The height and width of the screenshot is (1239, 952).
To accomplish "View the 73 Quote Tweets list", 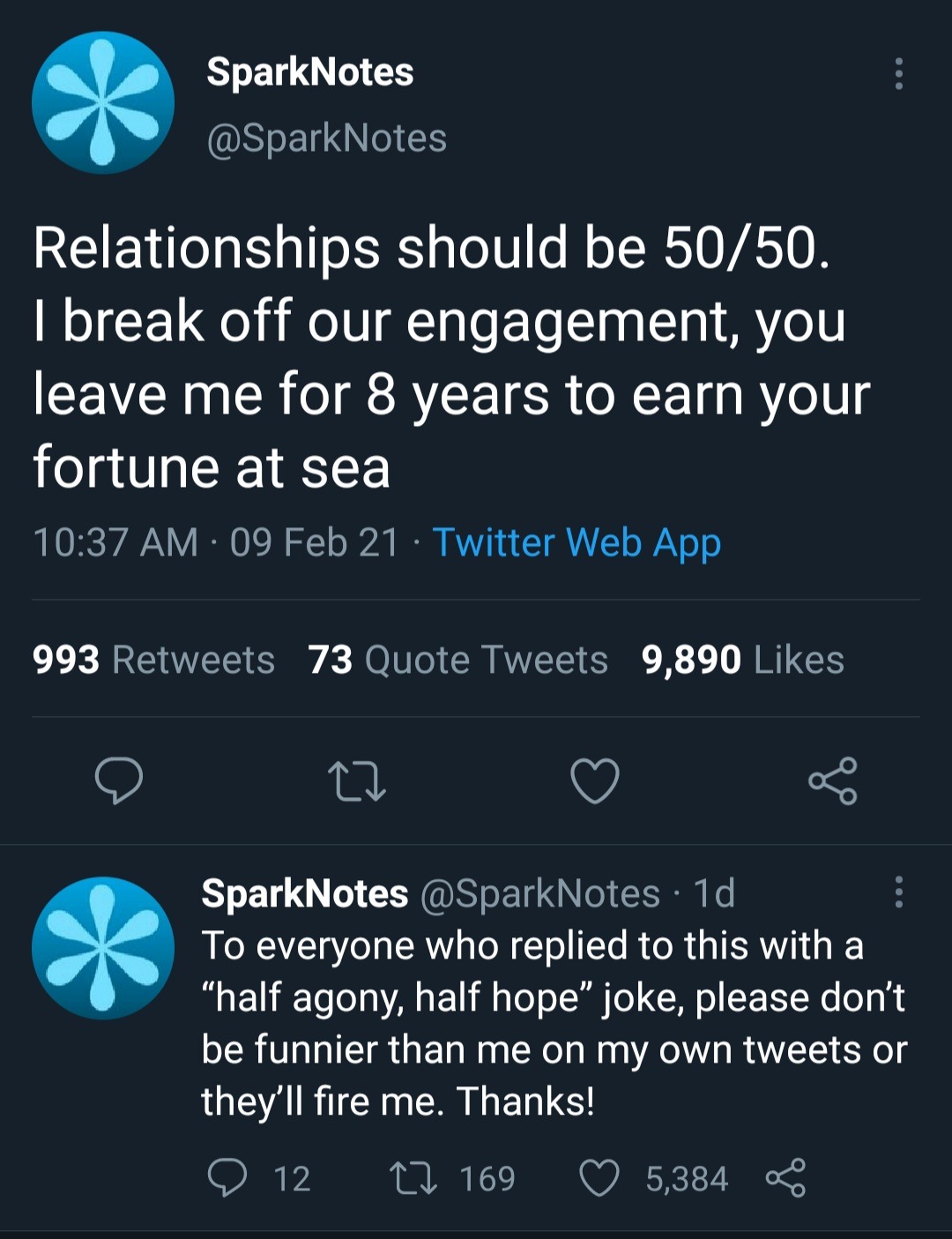I will [457, 660].
